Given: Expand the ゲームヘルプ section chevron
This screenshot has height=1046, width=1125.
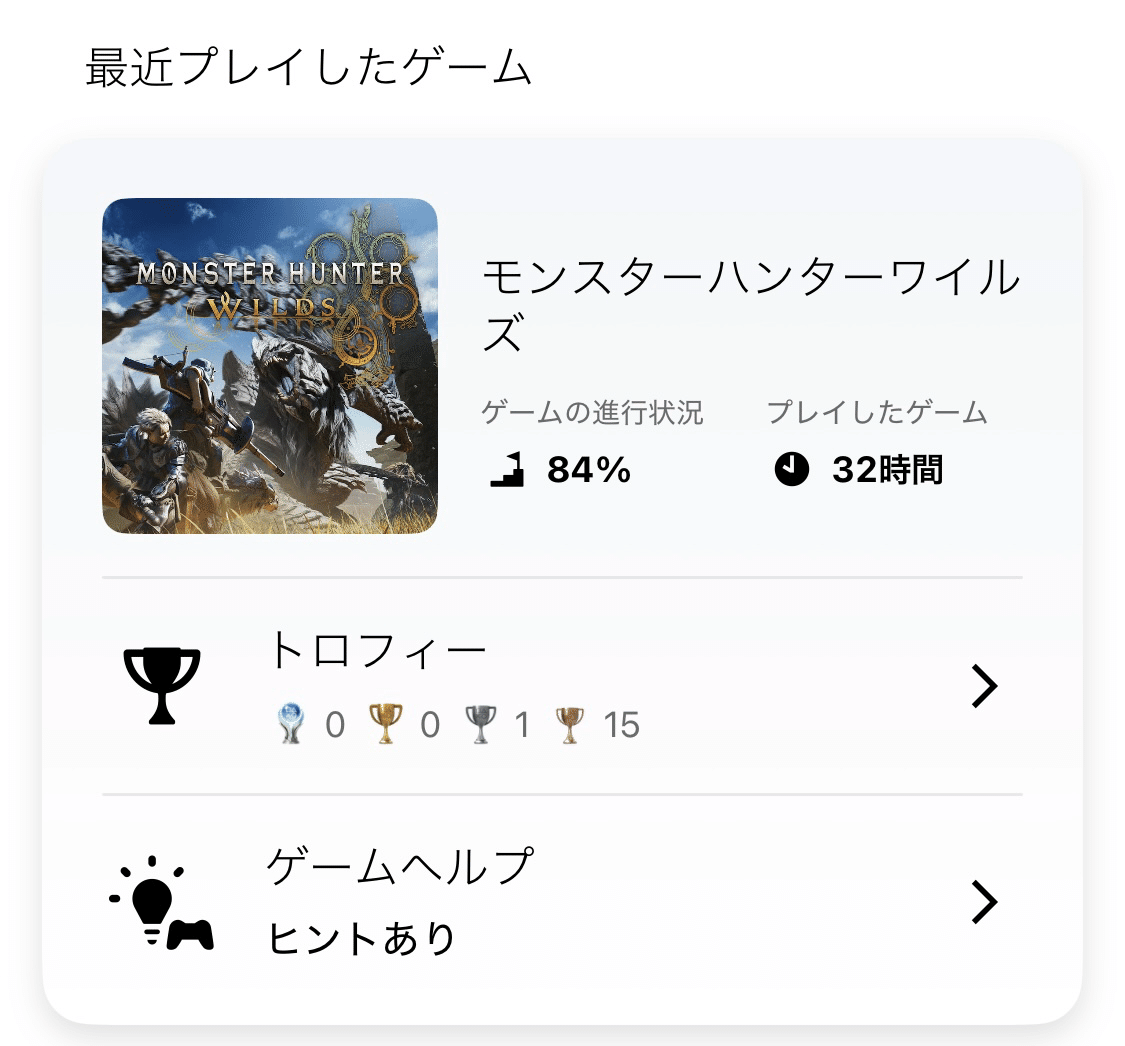Looking at the screenshot, I should (x=985, y=901).
